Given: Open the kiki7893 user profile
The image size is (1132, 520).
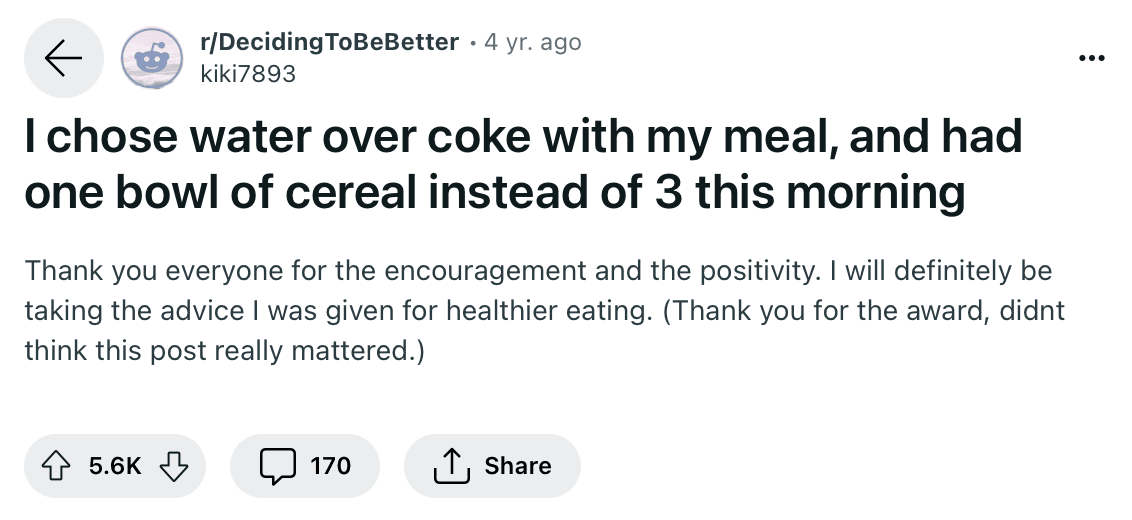Looking at the screenshot, I should (x=248, y=74).
